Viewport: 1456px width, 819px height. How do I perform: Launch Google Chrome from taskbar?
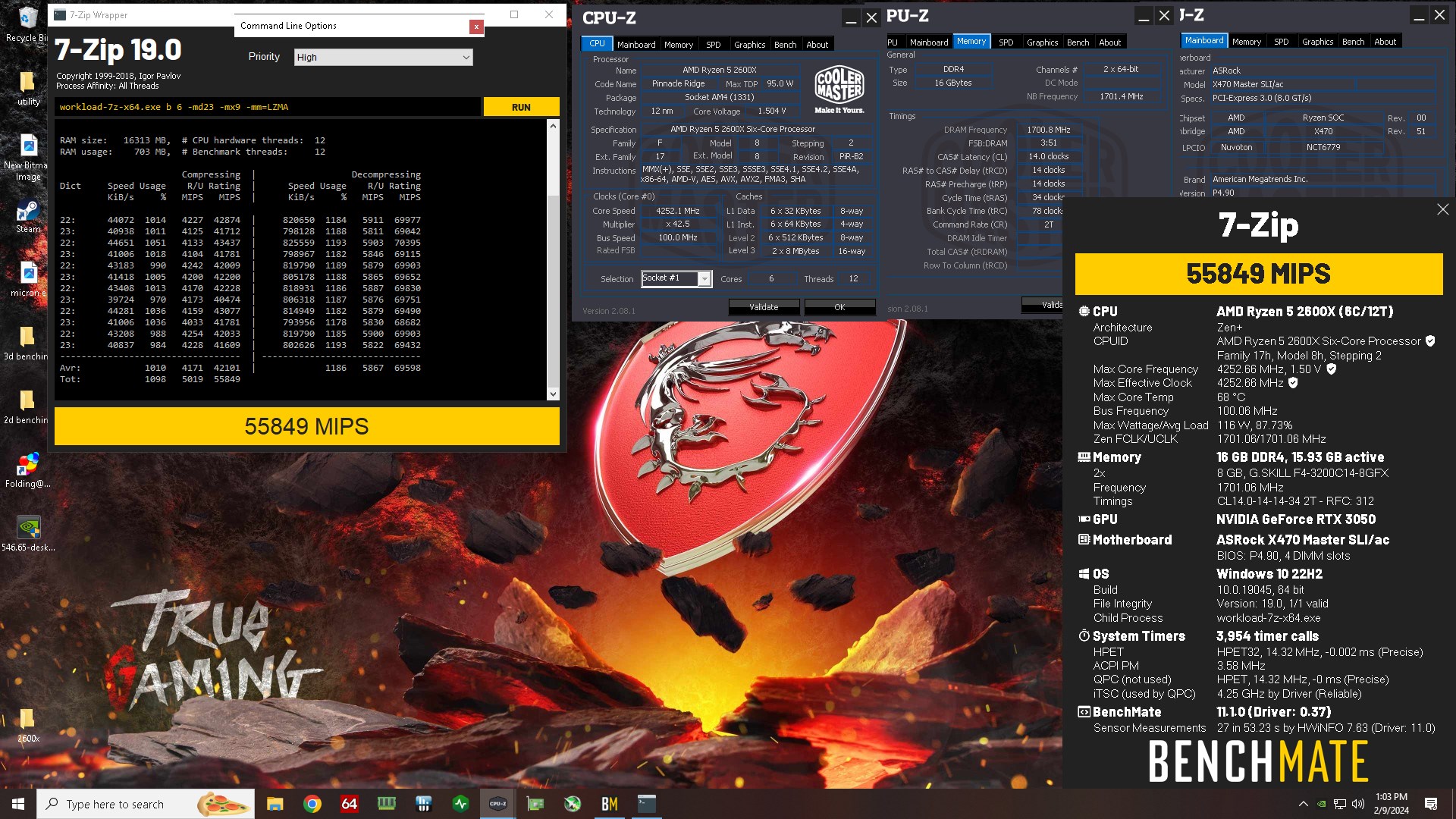pos(312,804)
